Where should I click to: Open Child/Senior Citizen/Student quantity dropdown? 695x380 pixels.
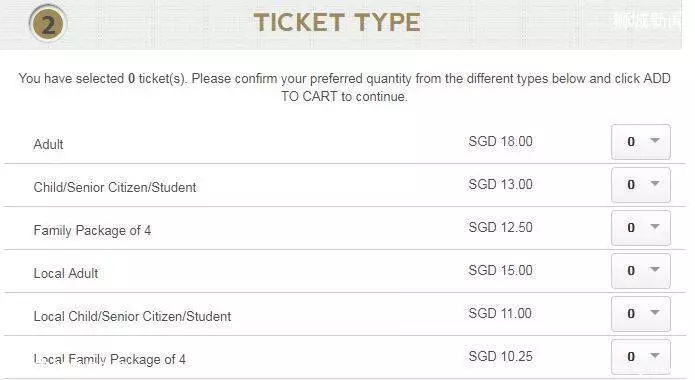[x=640, y=185]
